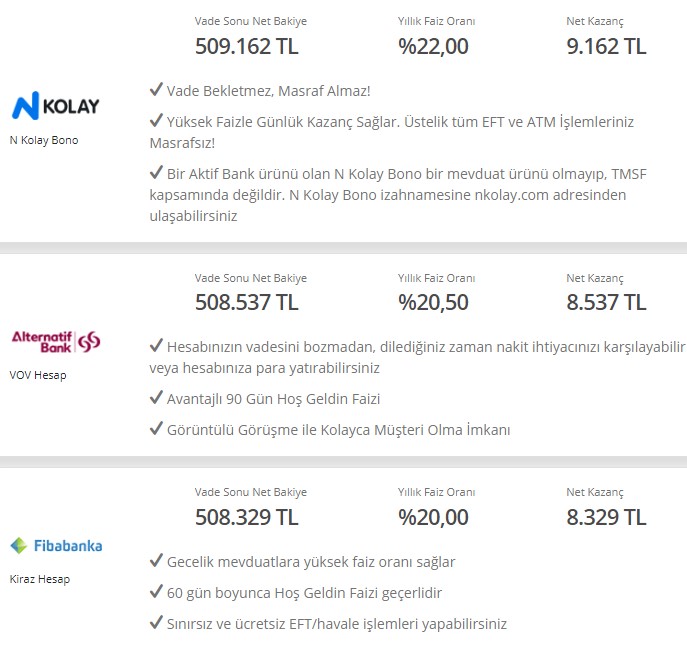
Task: Select the 8.537 TL net earnings
Action: (x=606, y=302)
